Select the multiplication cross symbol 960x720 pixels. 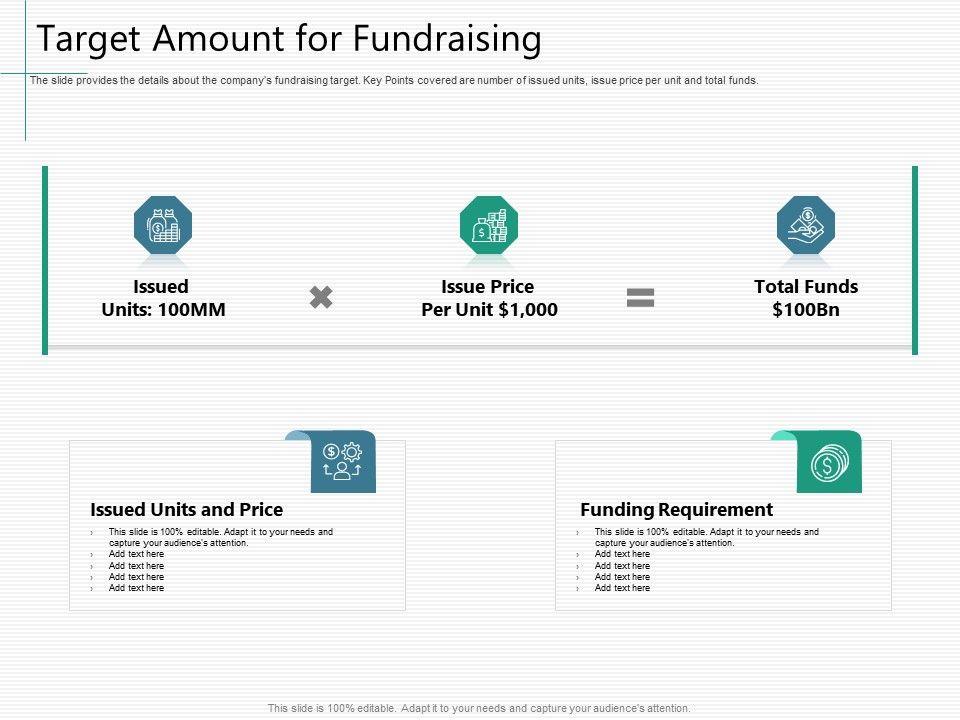tap(321, 297)
